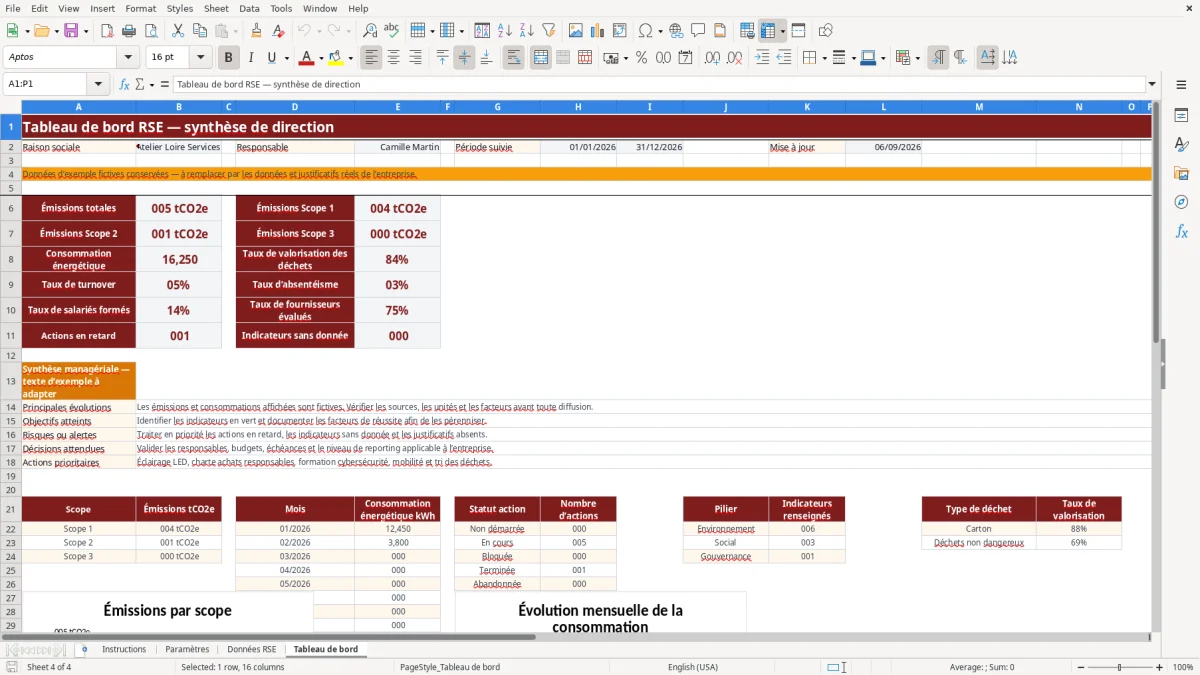Insert a hyperlink

pos(676,31)
